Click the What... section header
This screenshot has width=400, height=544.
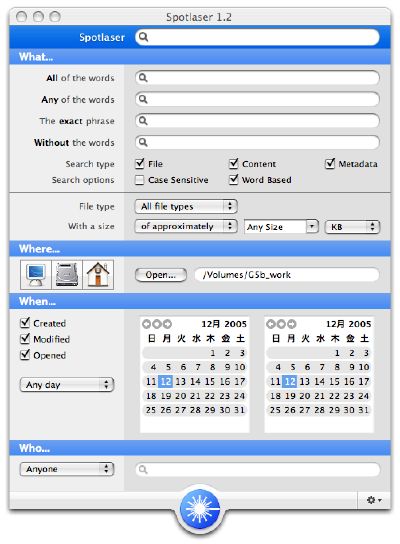[200, 57]
